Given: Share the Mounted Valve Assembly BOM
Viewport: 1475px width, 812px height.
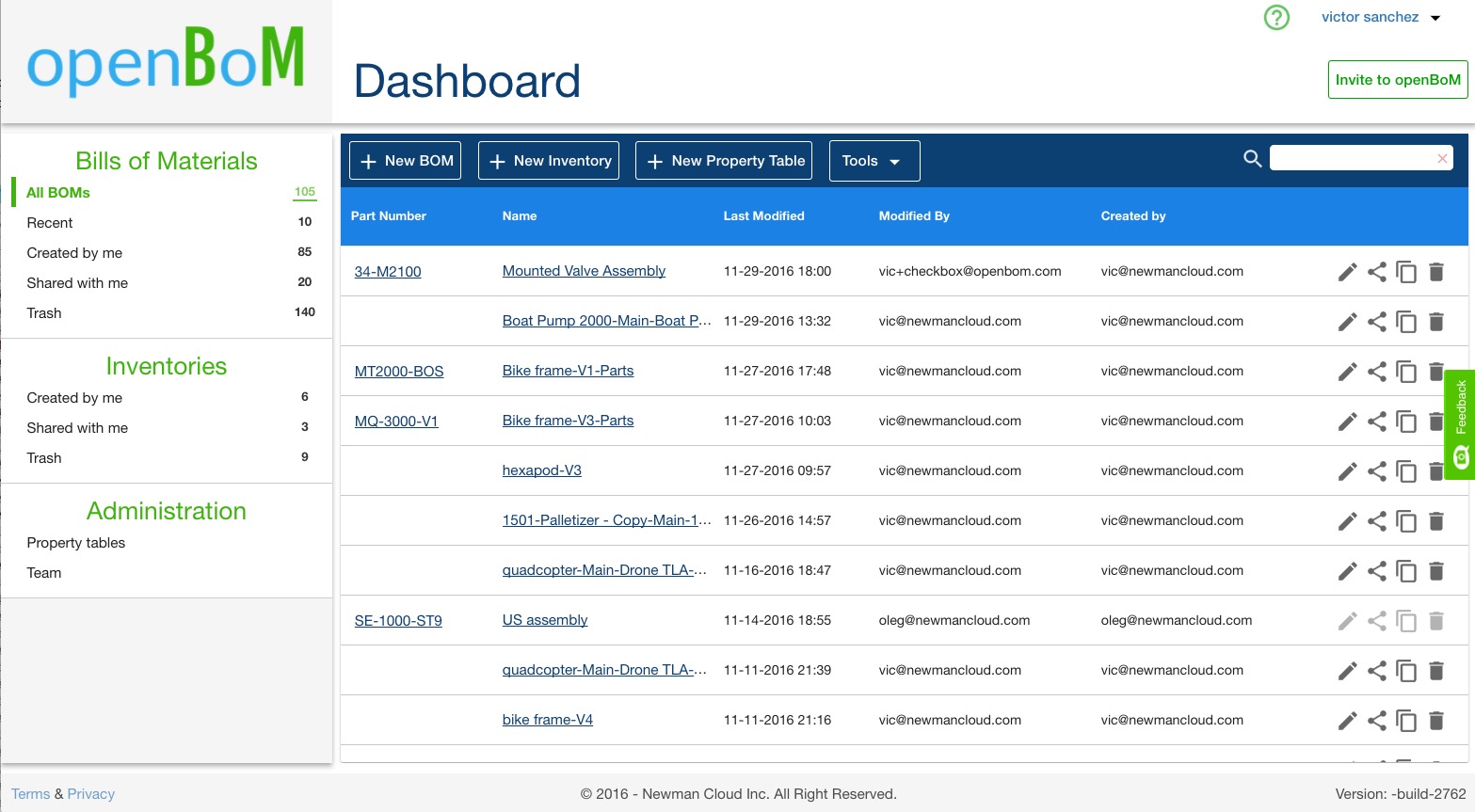Looking at the screenshot, I should coord(1377,272).
